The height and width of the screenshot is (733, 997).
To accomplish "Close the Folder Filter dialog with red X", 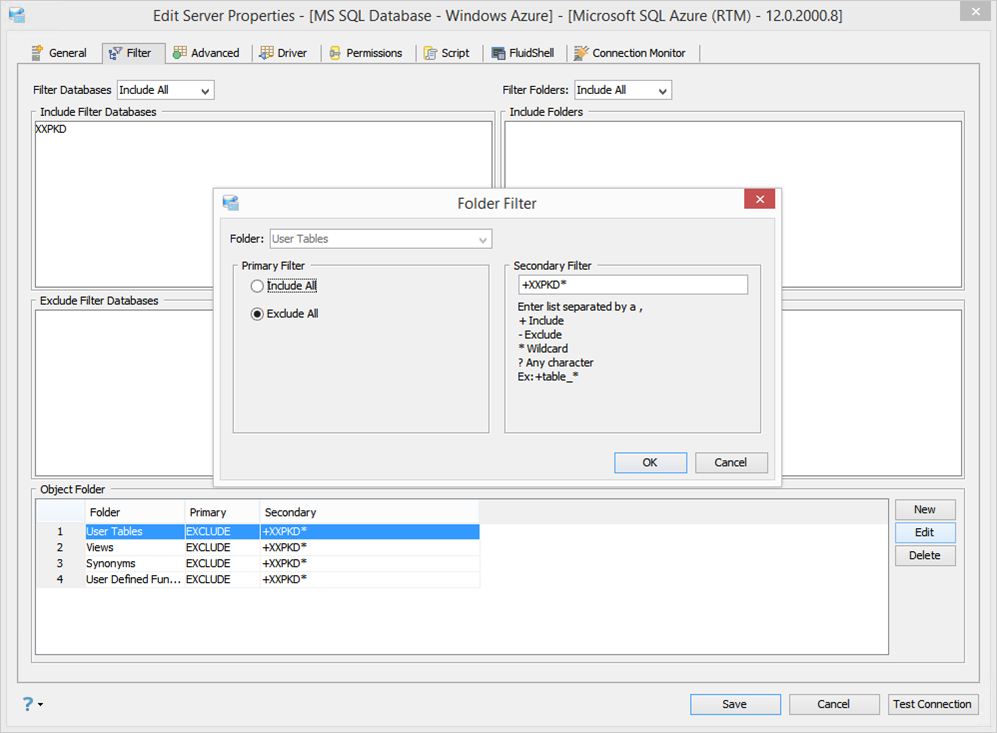I will click(759, 200).
